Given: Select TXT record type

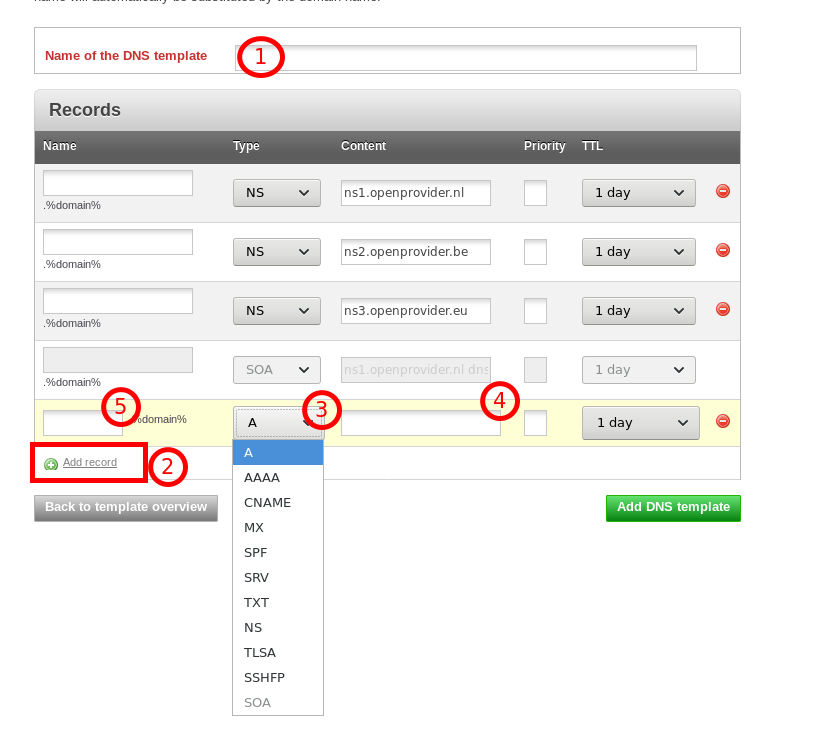Looking at the screenshot, I should coord(278,603).
